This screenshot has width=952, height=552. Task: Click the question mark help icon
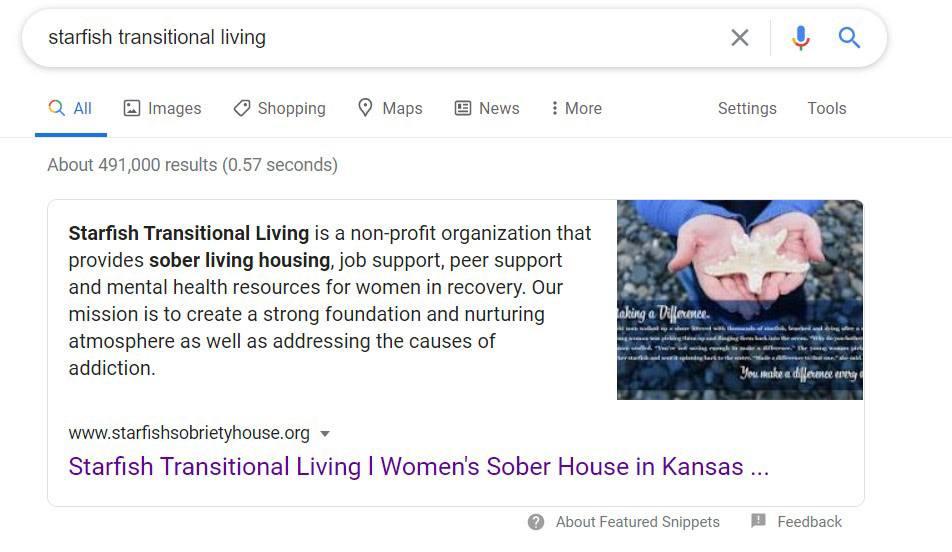coord(536,522)
